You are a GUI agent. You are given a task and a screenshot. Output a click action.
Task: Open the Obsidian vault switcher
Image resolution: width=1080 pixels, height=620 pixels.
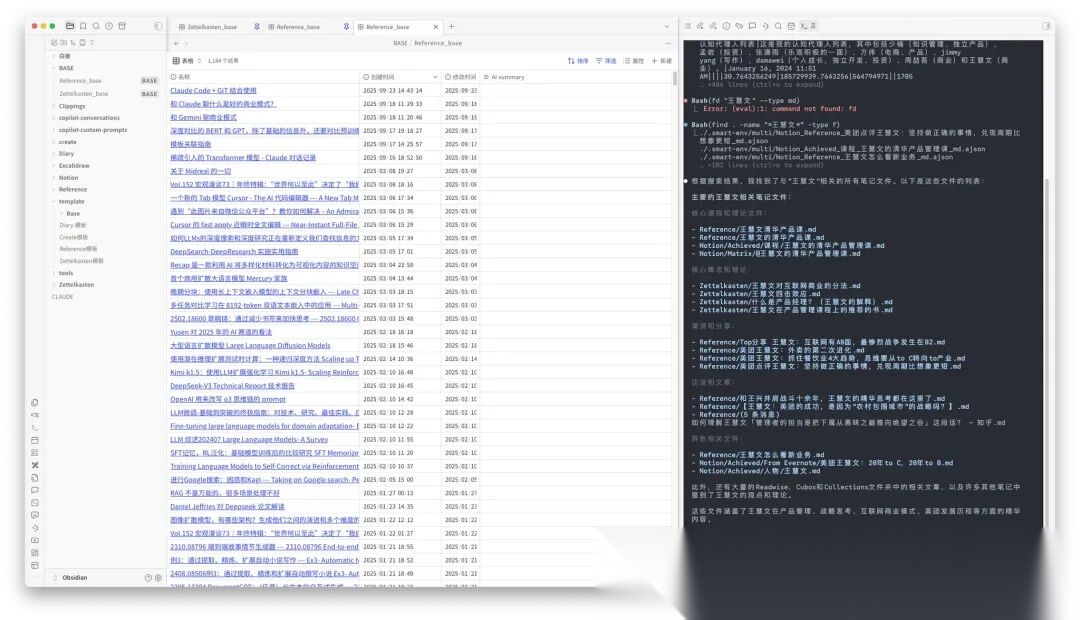(71, 577)
